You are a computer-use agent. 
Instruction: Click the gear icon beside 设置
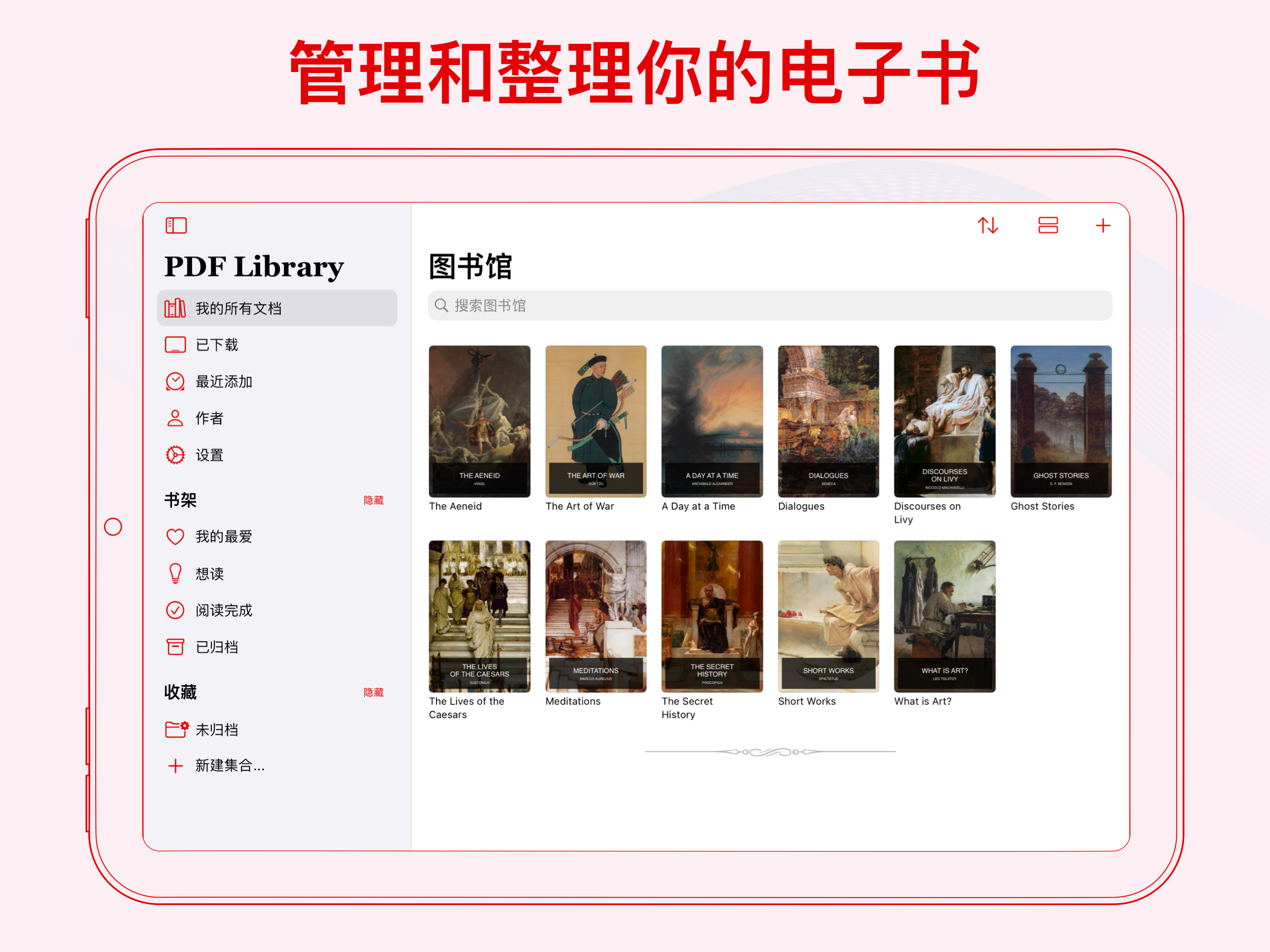click(175, 455)
